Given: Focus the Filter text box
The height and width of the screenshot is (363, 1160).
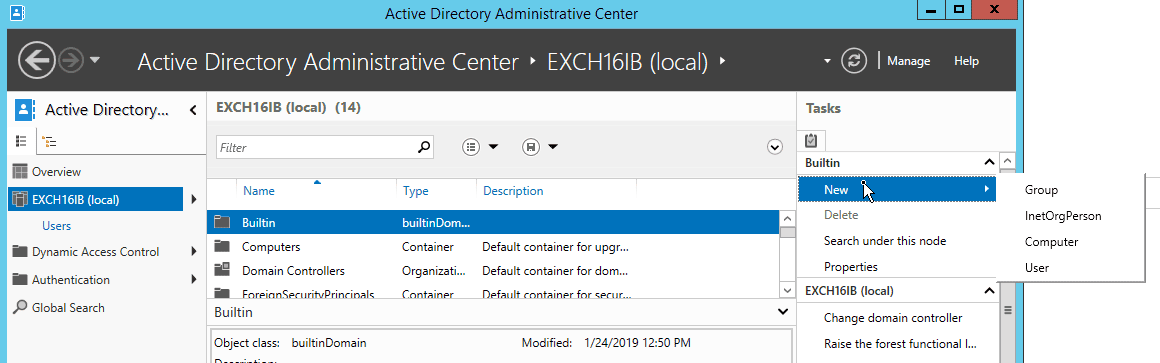Looking at the screenshot, I should coord(316,148).
